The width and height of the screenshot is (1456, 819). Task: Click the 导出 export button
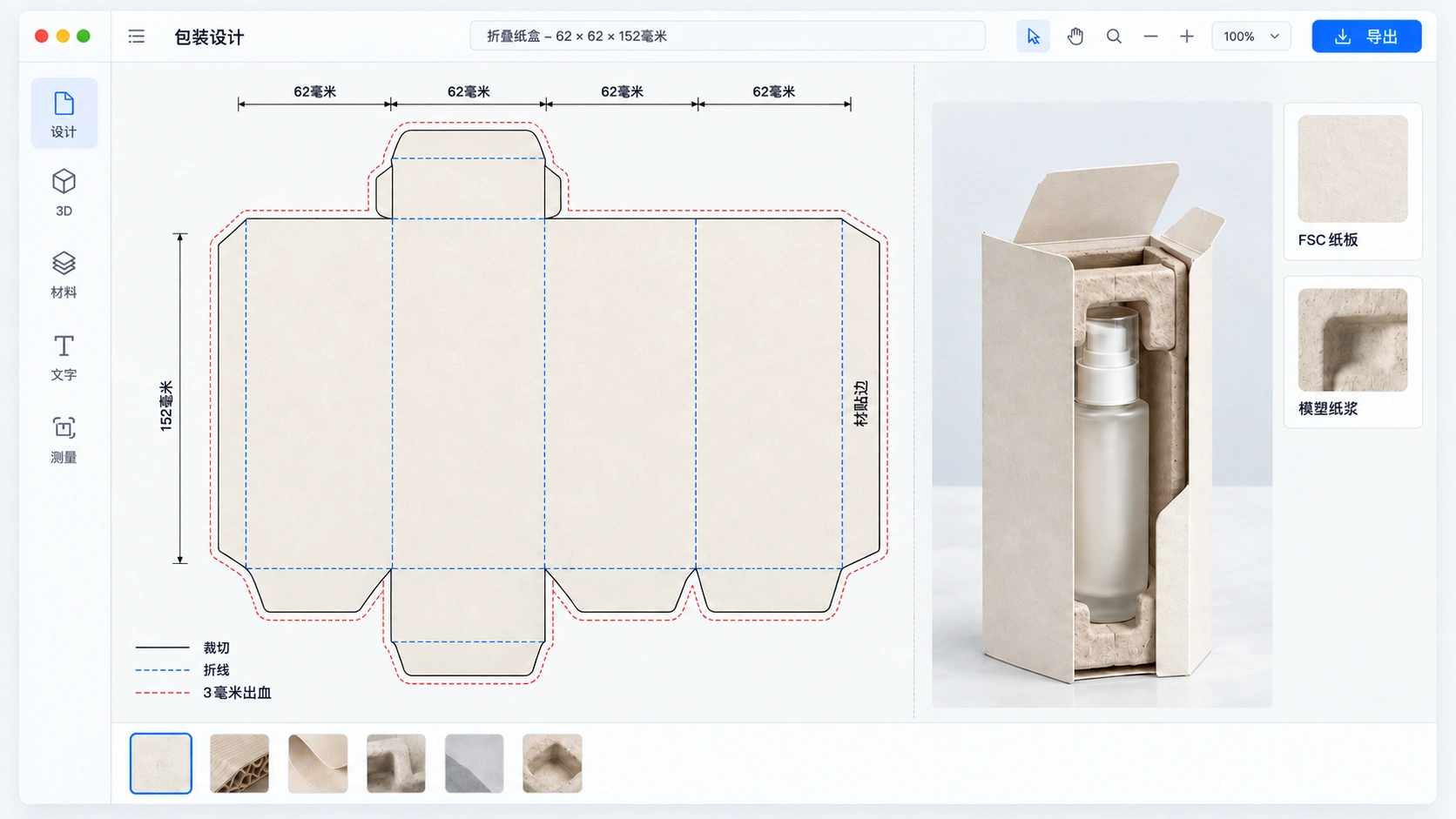pos(1366,37)
